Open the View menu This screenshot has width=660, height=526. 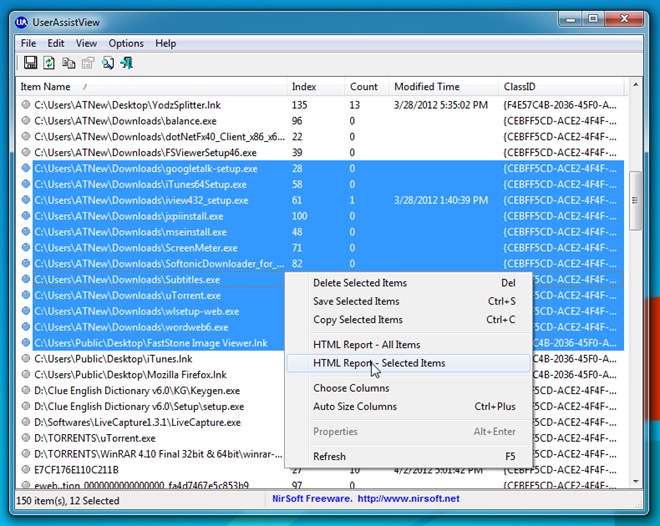tap(86, 43)
